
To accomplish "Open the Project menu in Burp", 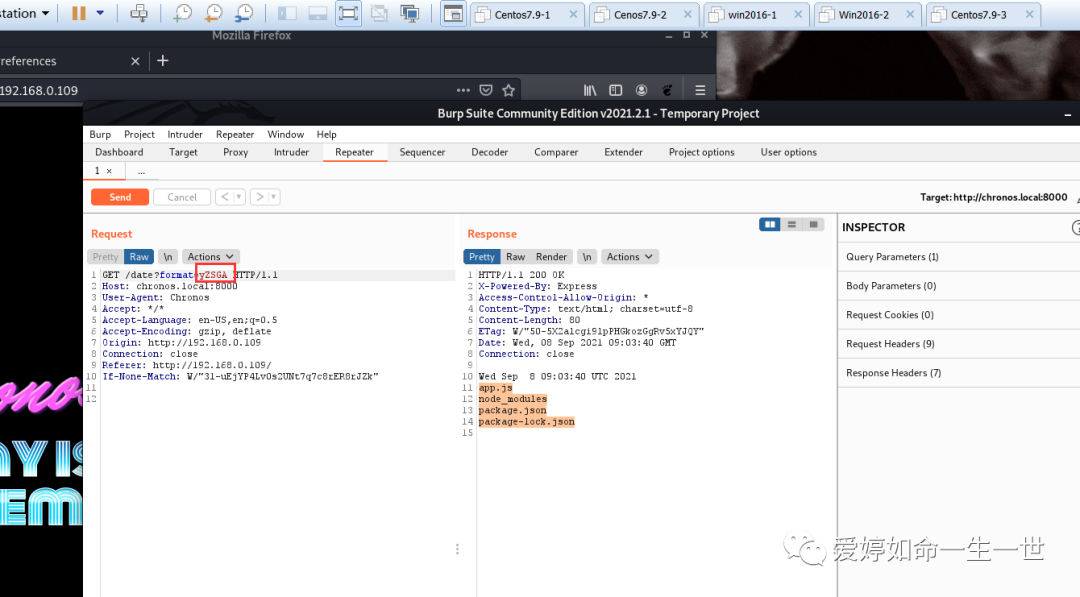I will coord(139,134).
